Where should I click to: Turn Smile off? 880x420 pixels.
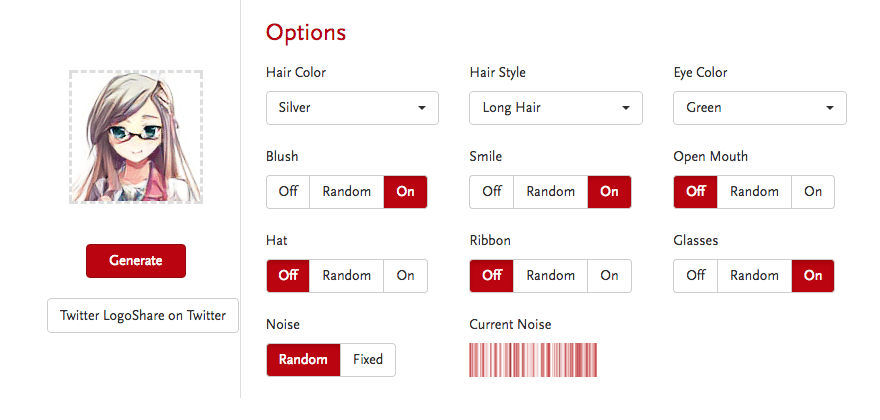click(492, 192)
